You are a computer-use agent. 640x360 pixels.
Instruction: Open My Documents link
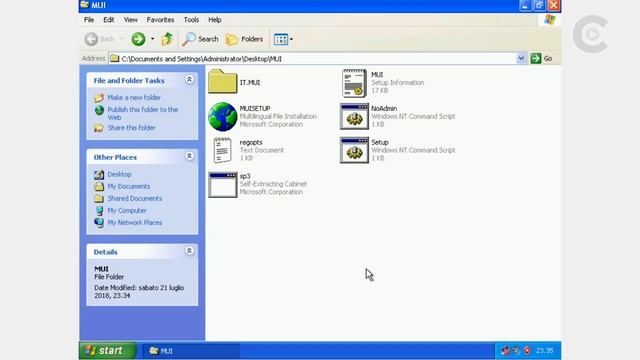point(129,187)
